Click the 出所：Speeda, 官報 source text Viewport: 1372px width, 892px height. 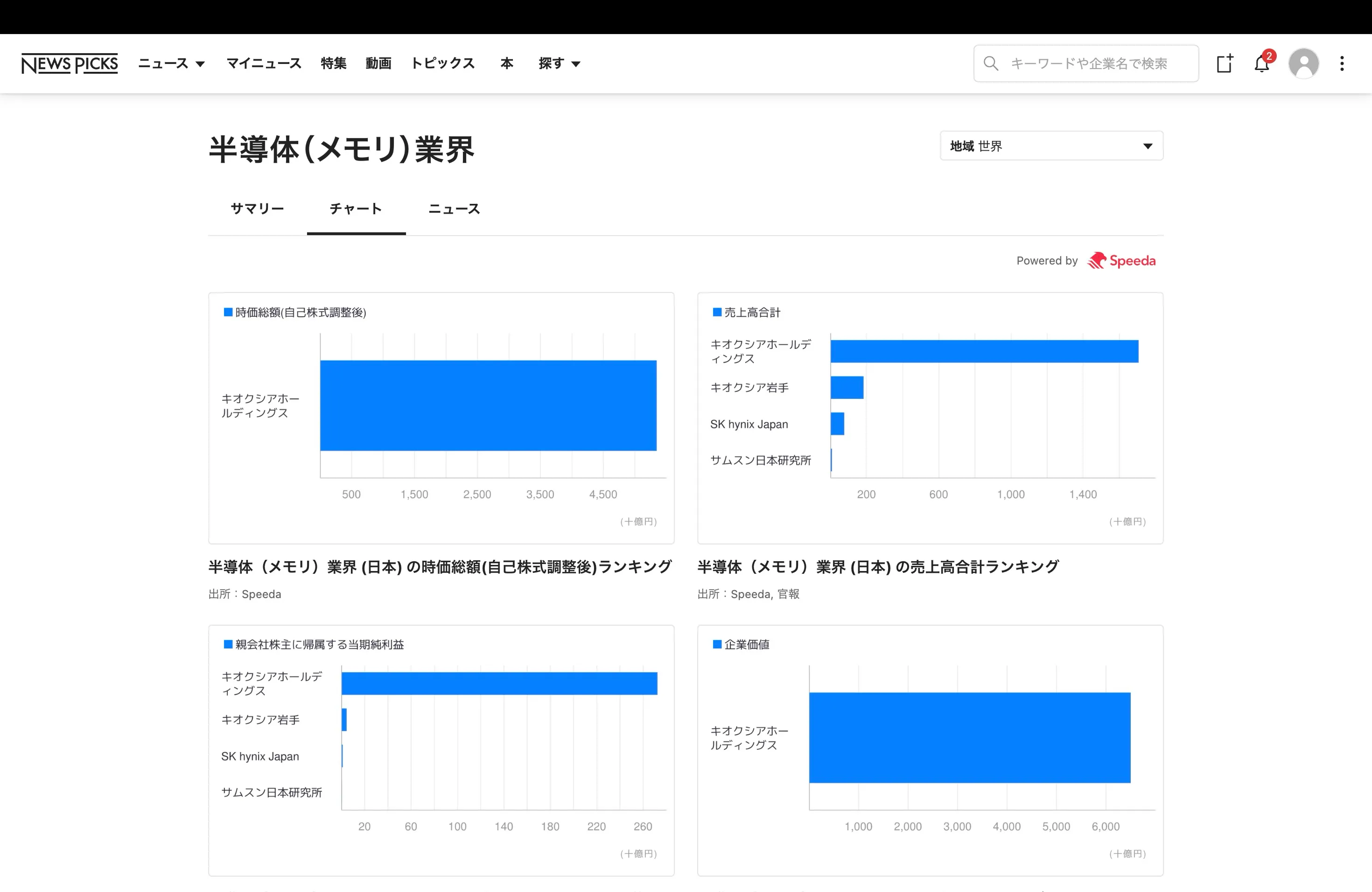pos(748,594)
